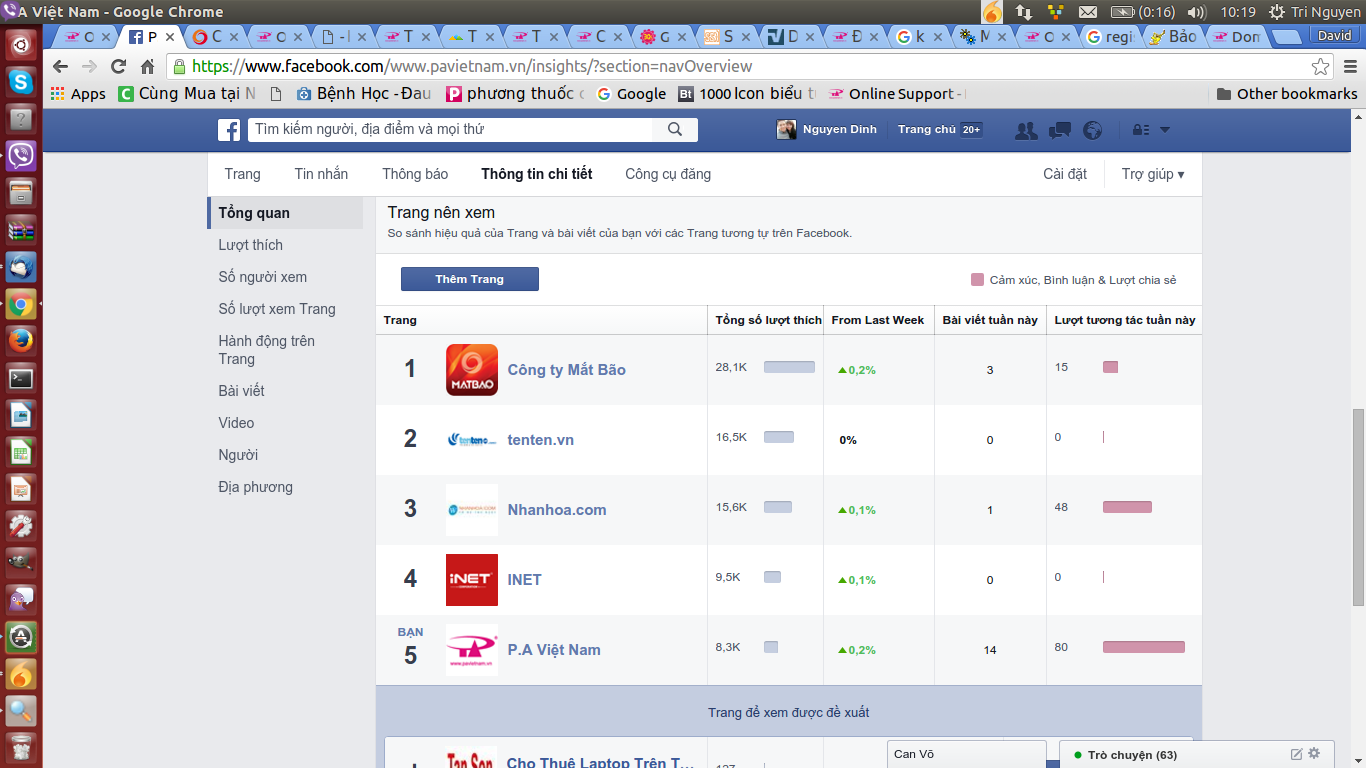Viewport: 1366px width, 768px height.
Task: Click the address bar URL
Action: click(472, 67)
